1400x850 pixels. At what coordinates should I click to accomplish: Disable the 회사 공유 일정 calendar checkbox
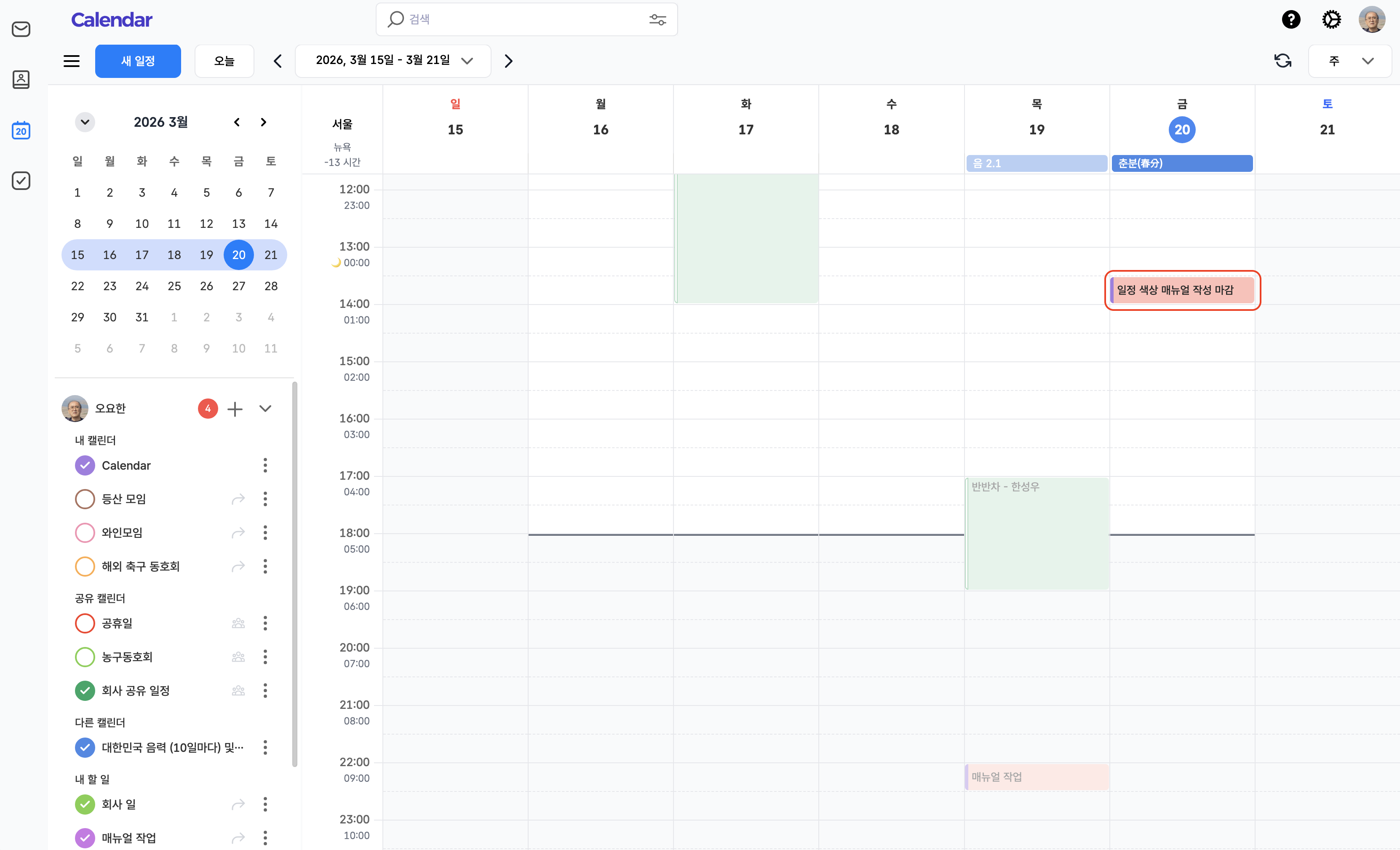(x=85, y=690)
